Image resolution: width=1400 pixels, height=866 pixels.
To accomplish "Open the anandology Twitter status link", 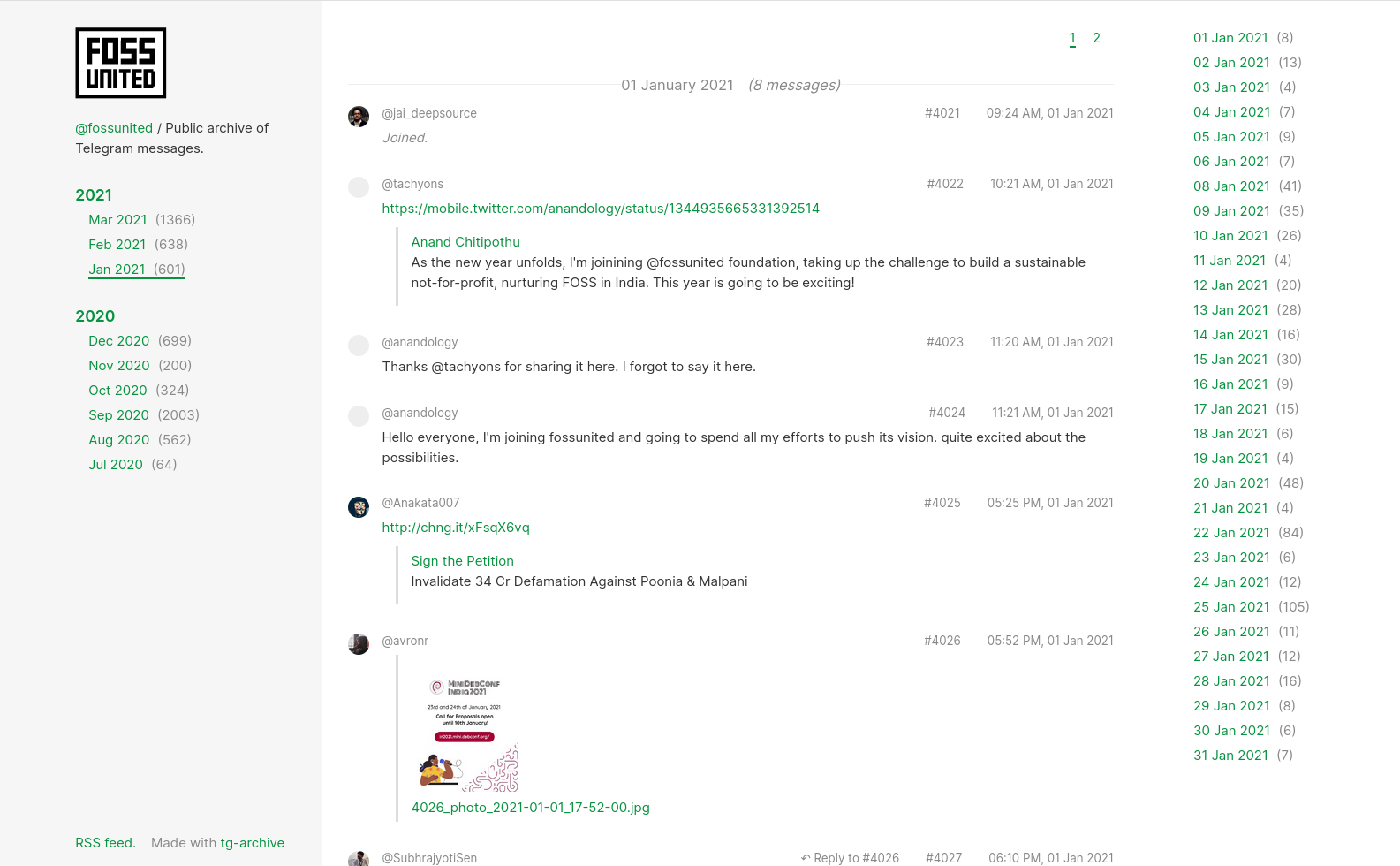I will point(601,209).
